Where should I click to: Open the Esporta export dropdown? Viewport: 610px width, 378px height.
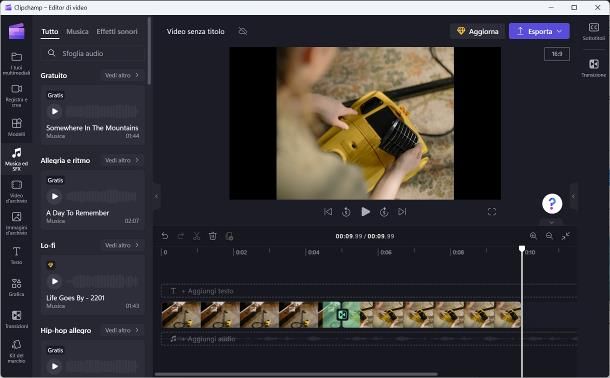click(539, 31)
